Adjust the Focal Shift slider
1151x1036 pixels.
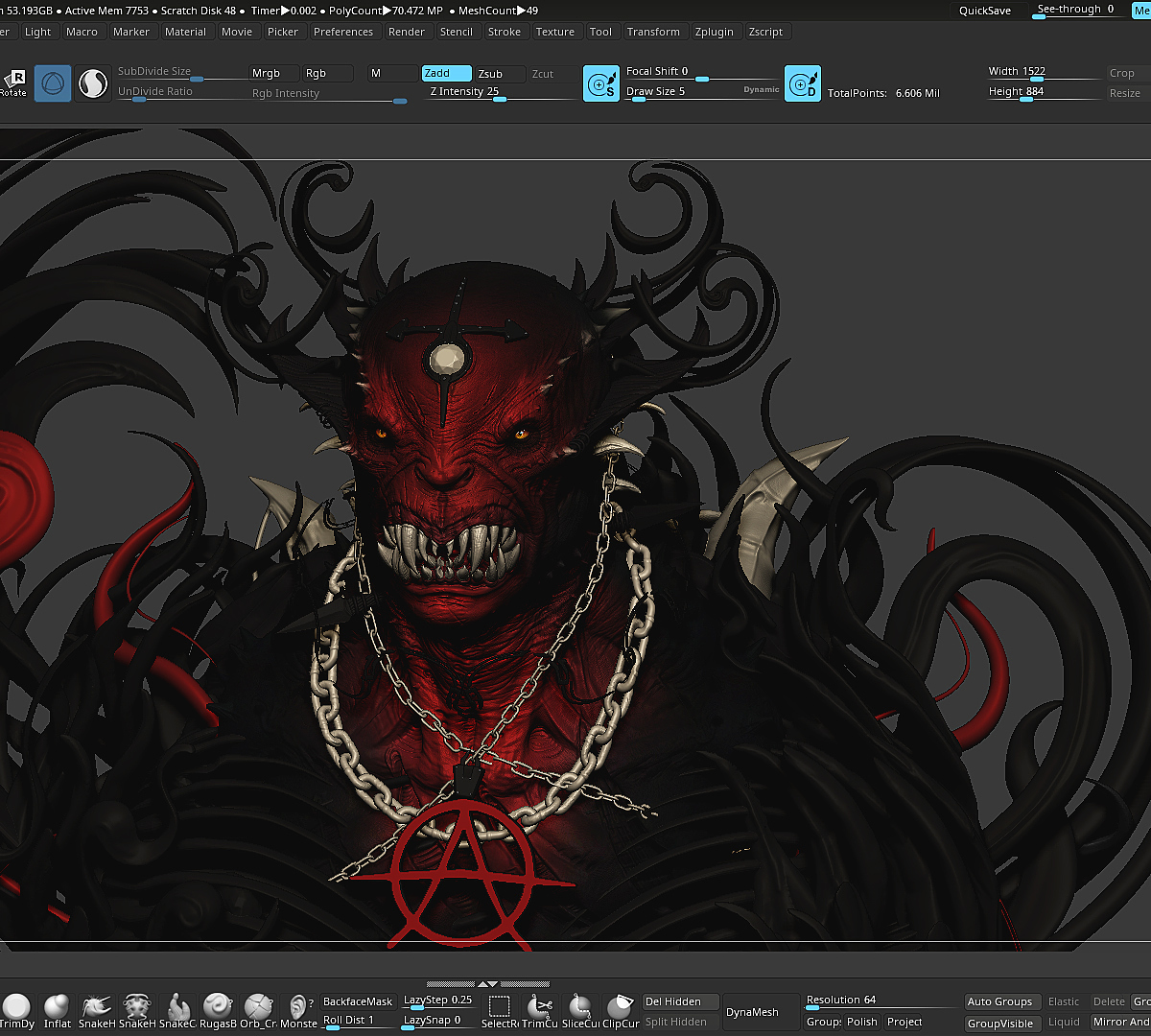tap(701, 73)
